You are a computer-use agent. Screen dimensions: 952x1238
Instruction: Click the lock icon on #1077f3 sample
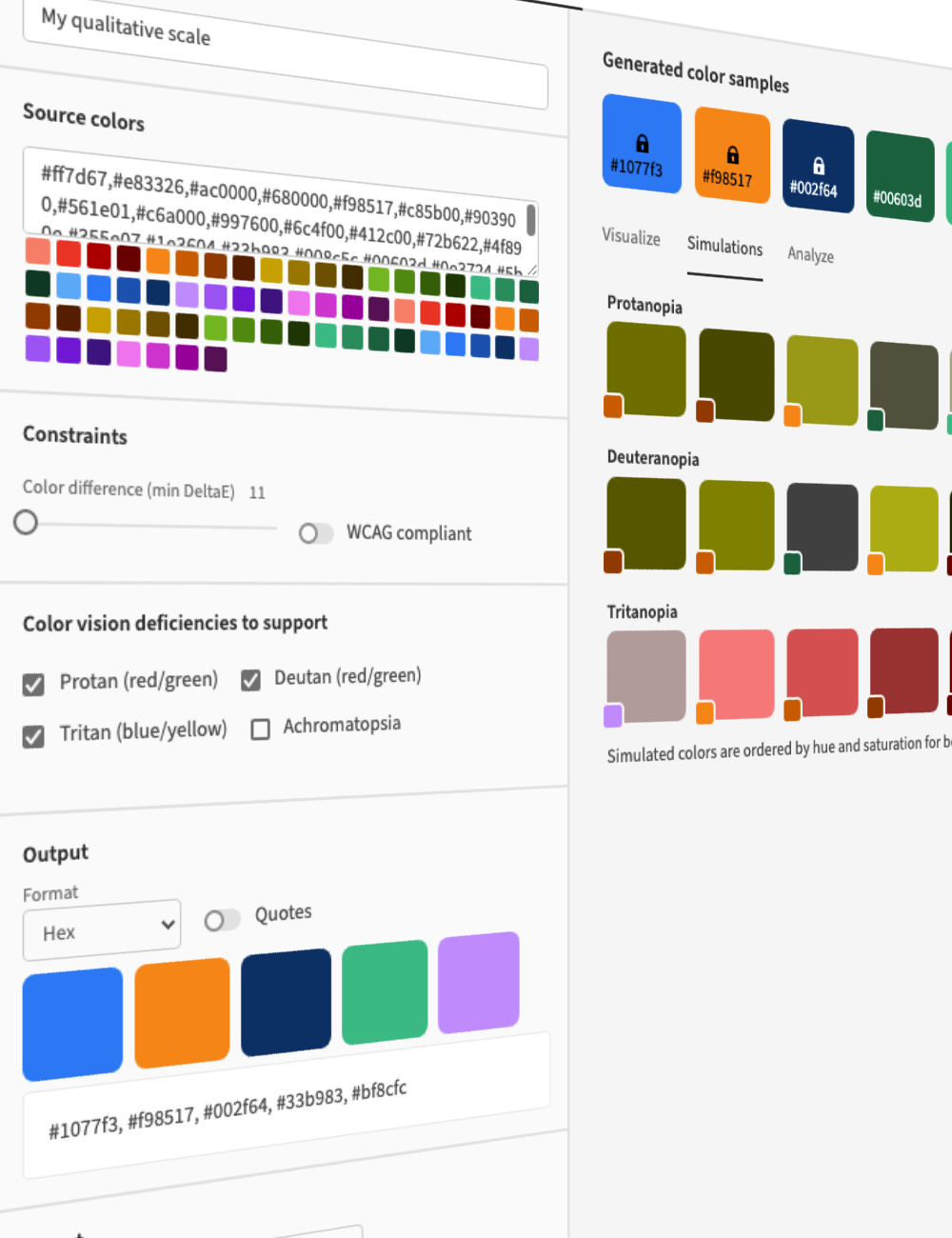(643, 143)
